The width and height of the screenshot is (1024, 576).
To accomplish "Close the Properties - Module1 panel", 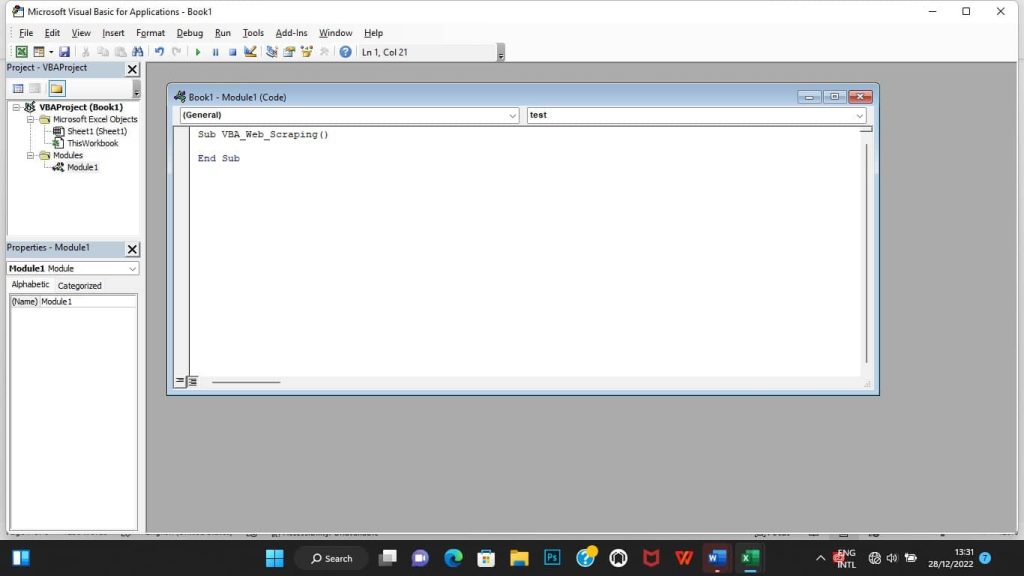I will [132, 249].
